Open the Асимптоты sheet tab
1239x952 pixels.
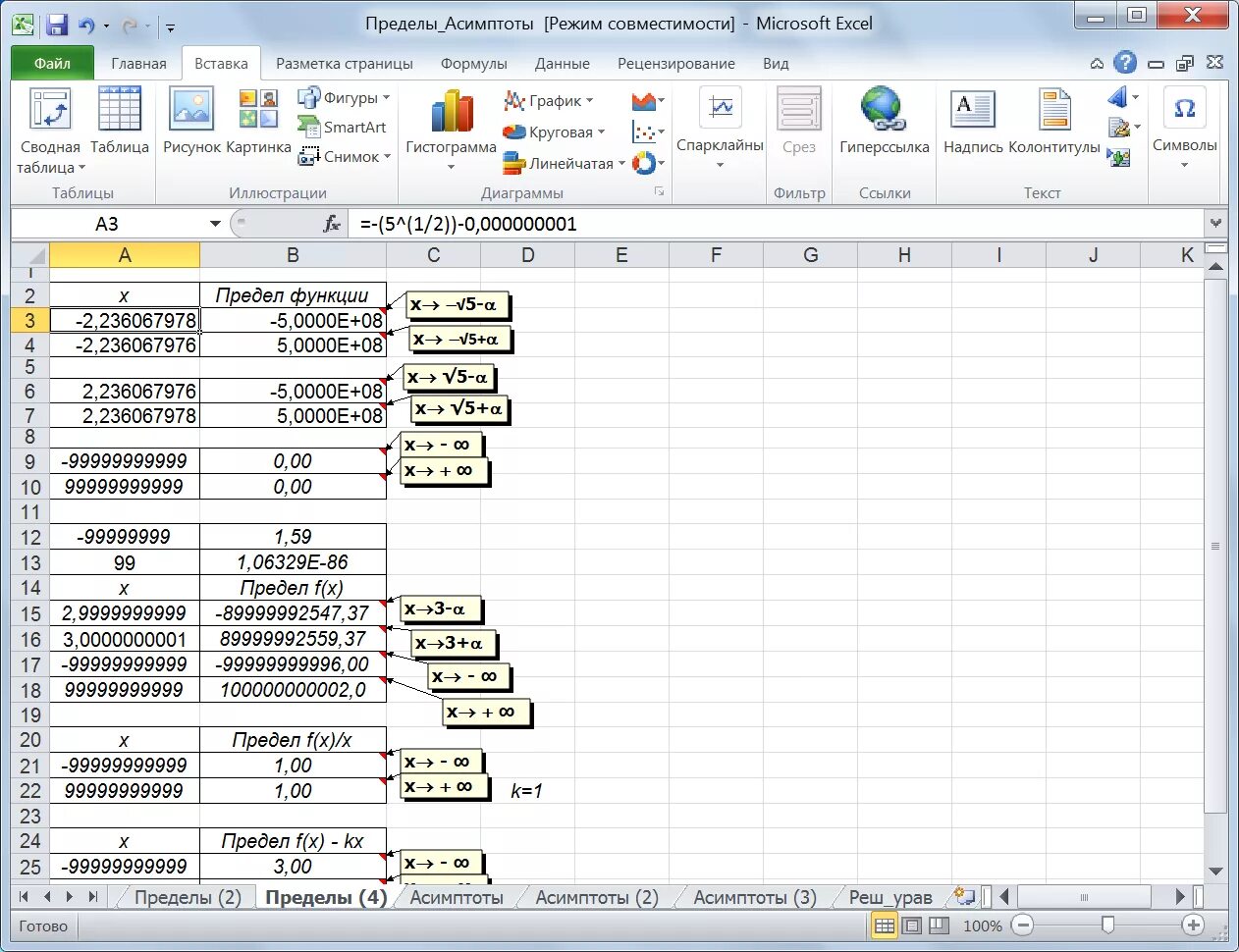(457, 897)
